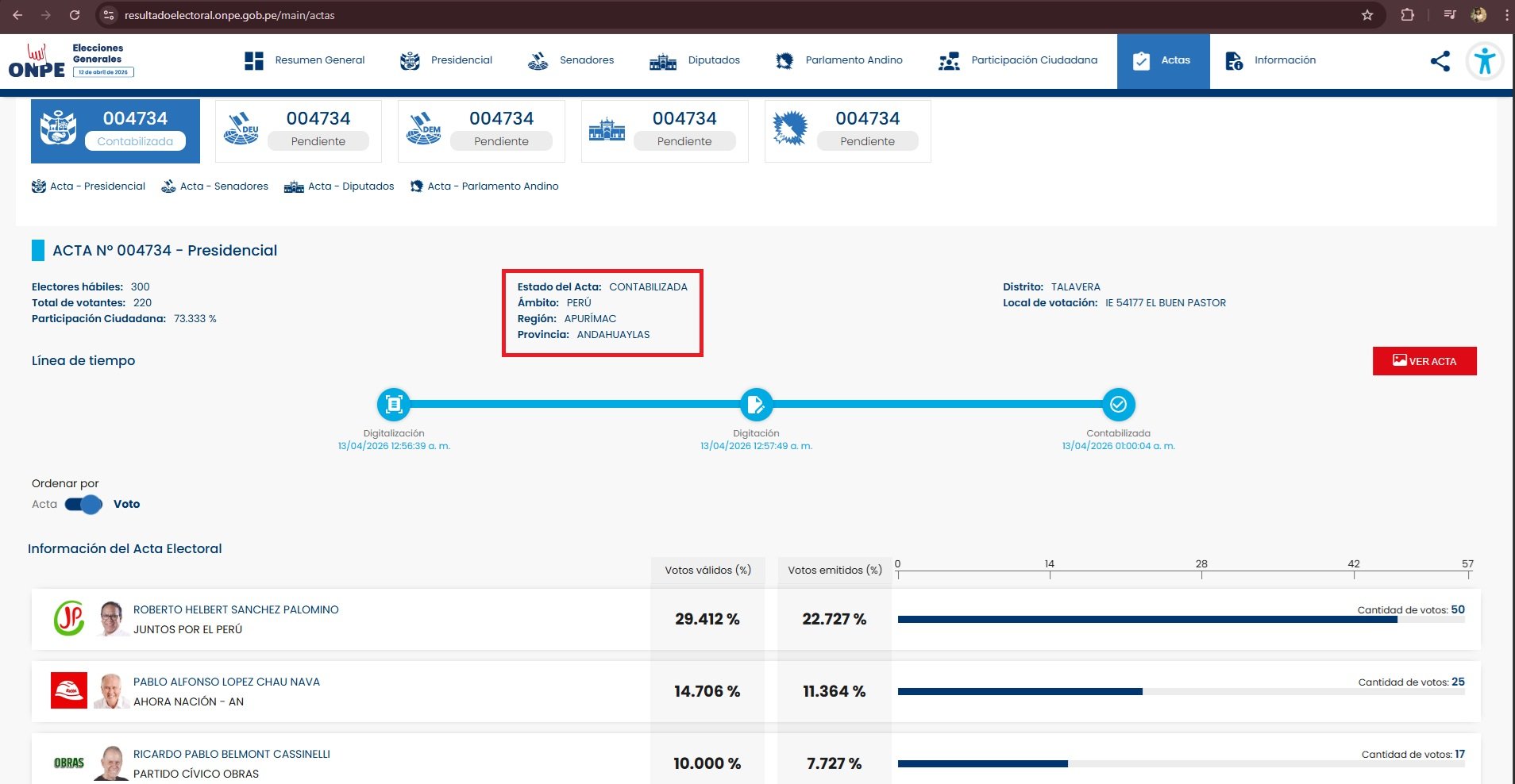This screenshot has width=1515, height=784.
Task: Click the Digitalización timeline step icon
Action: pyautogui.click(x=394, y=405)
